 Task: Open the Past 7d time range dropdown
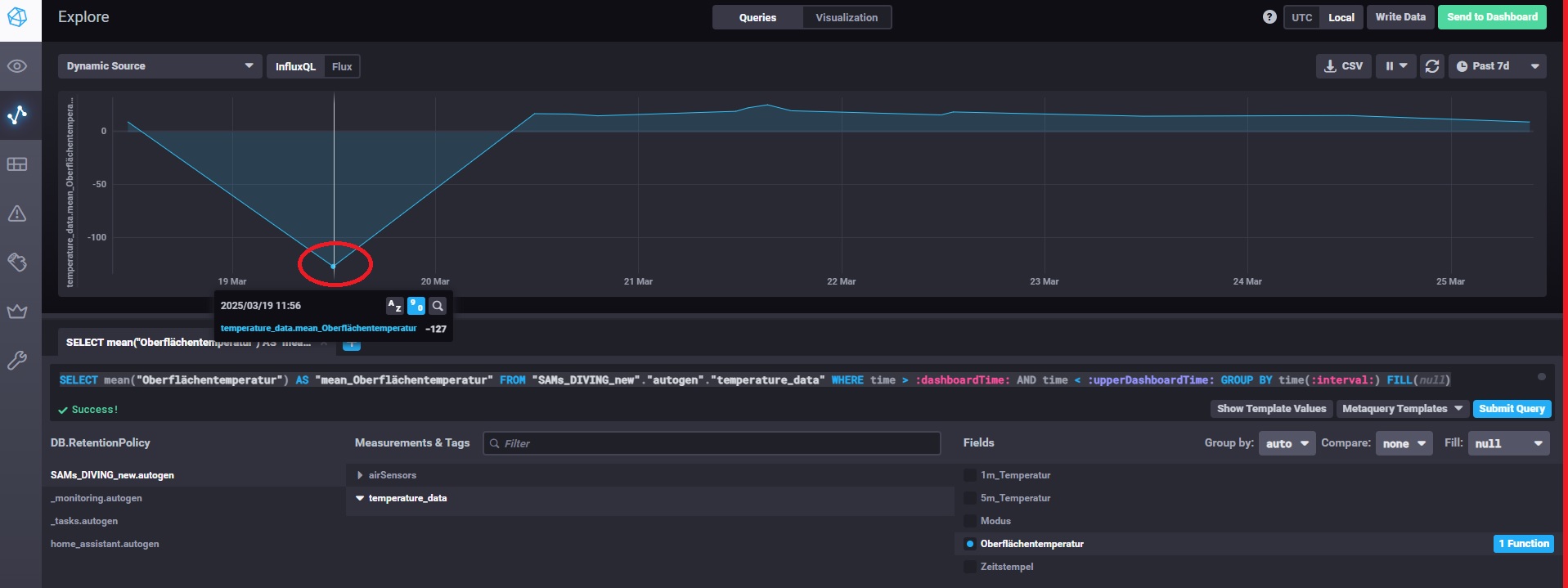tap(1497, 66)
